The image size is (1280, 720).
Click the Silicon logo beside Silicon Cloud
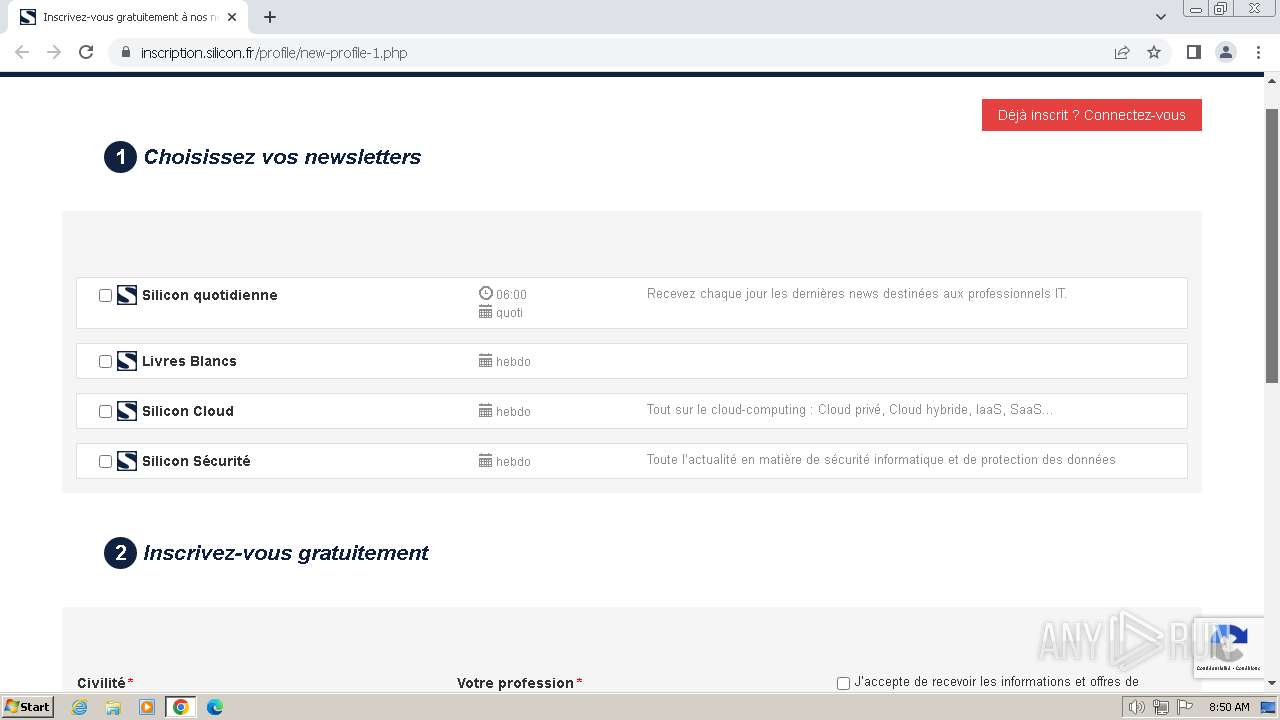127,411
